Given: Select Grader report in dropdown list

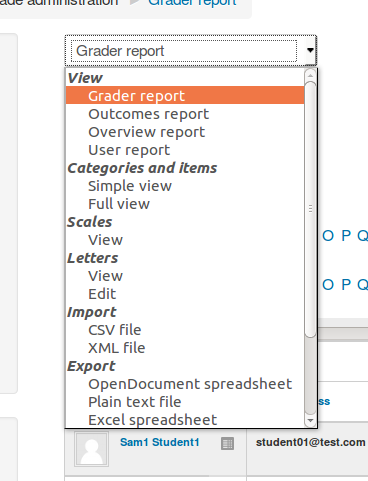Looking at the screenshot, I should click(185, 96).
